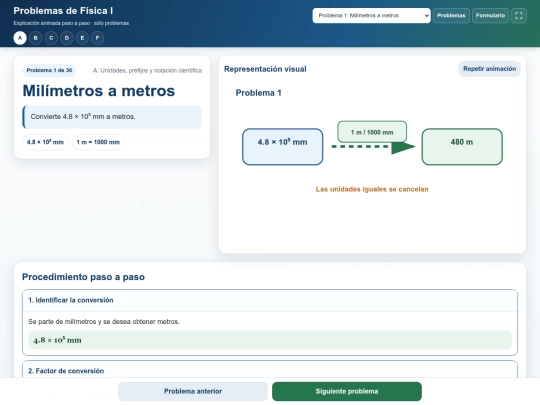This screenshot has height=405, width=540.
Task: Switch to section C circle
Action: coord(51,38)
